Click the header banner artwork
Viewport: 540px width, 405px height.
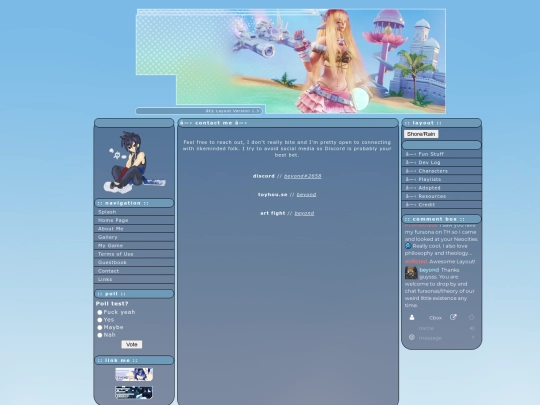[x=291, y=61]
